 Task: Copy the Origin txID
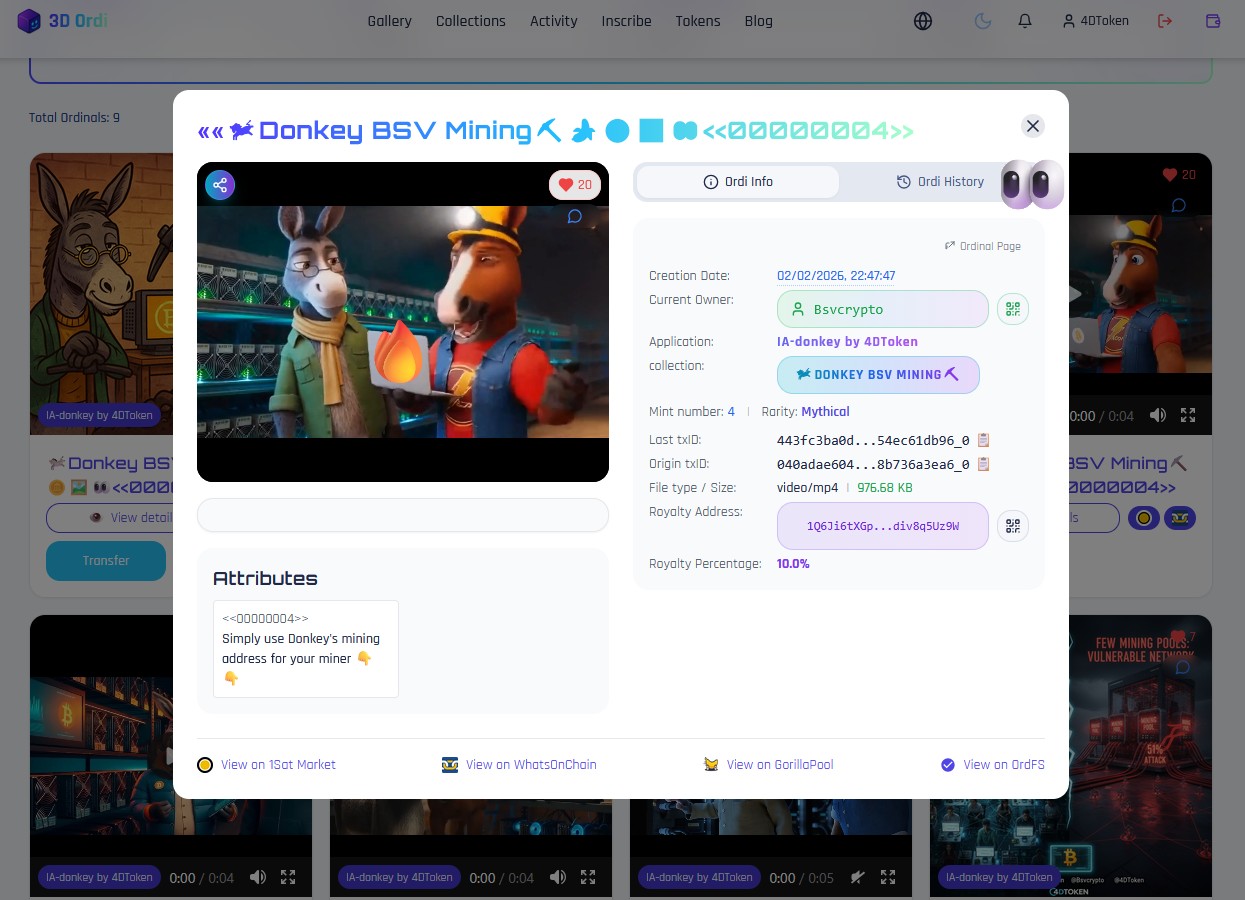pos(983,464)
